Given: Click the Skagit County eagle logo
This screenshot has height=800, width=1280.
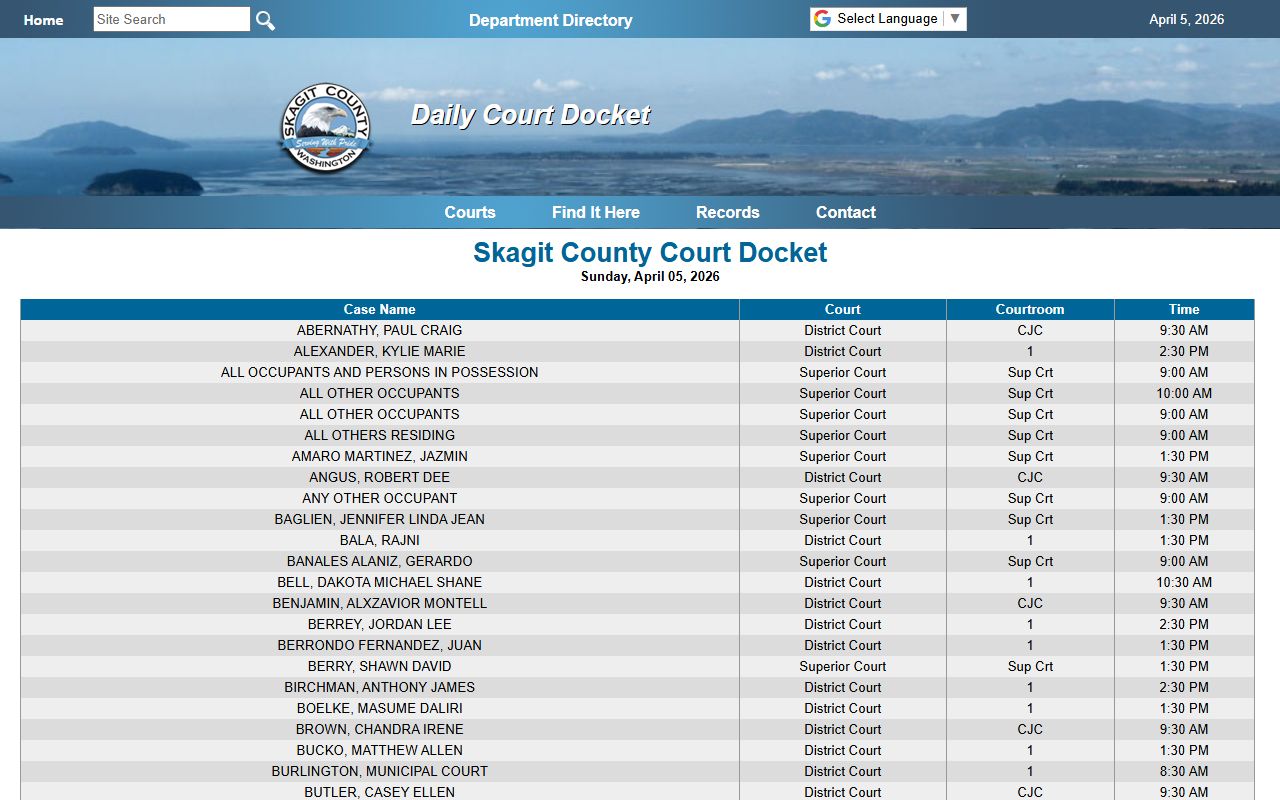Looking at the screenshot, I should 325,128.
